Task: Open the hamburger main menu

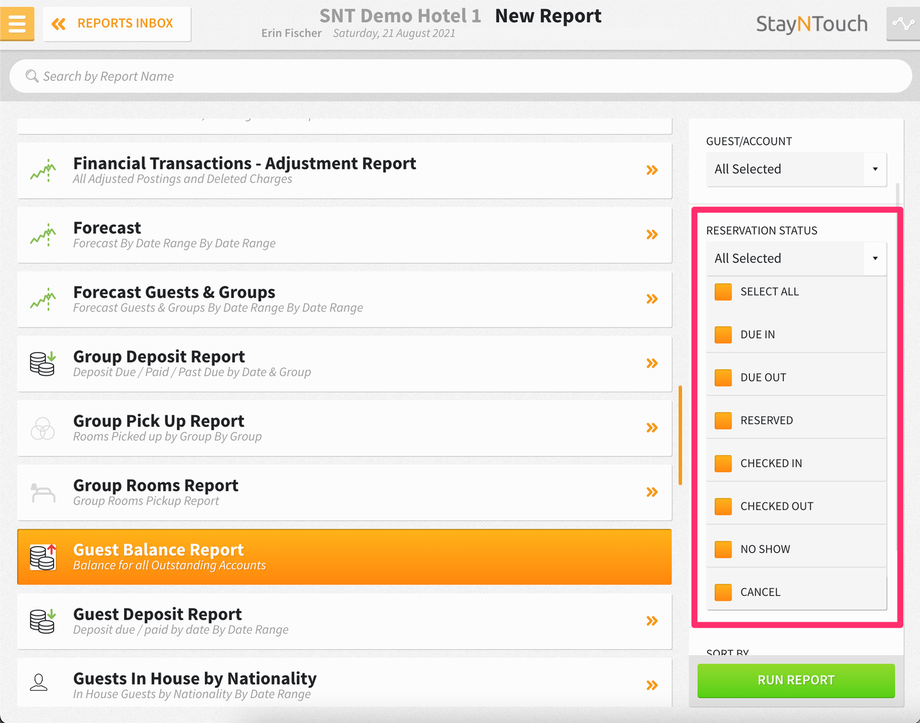Action: click(16, 23)
